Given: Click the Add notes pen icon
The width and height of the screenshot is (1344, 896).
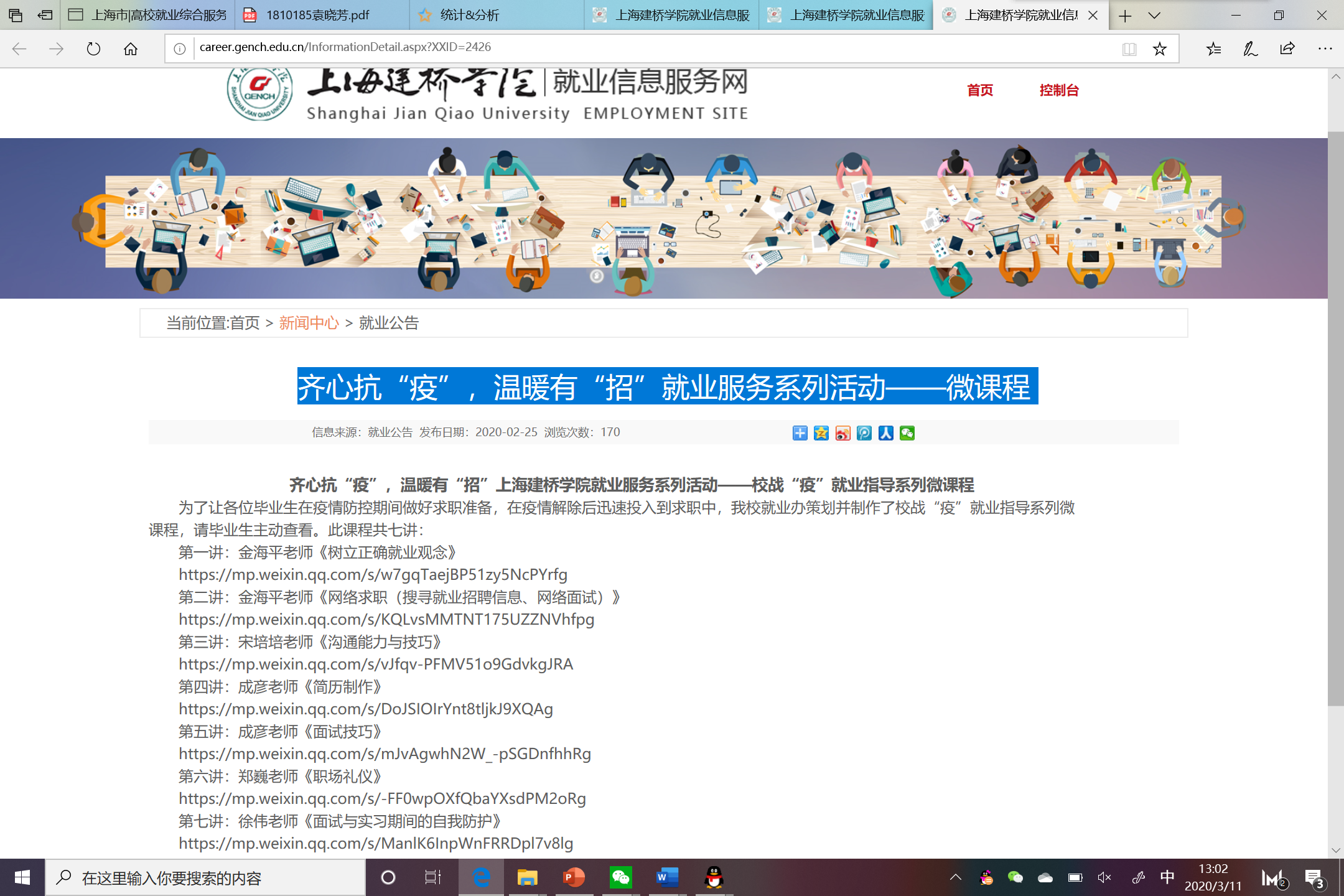Looking at the screenshot, I should click(1250, 49).
